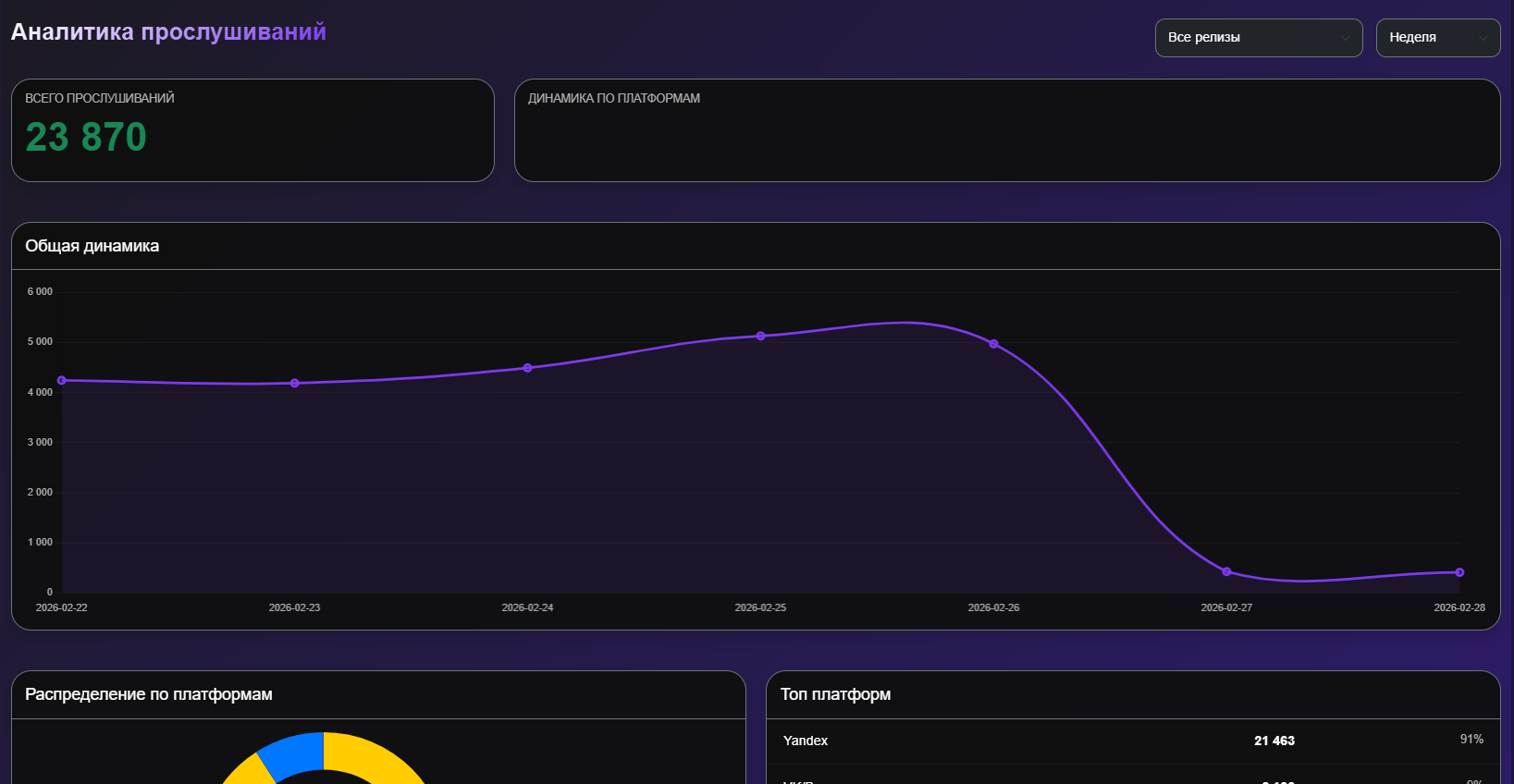
Task: Click the 2026-02-28 data point on the chart
Action: [x=1460, y=572]
